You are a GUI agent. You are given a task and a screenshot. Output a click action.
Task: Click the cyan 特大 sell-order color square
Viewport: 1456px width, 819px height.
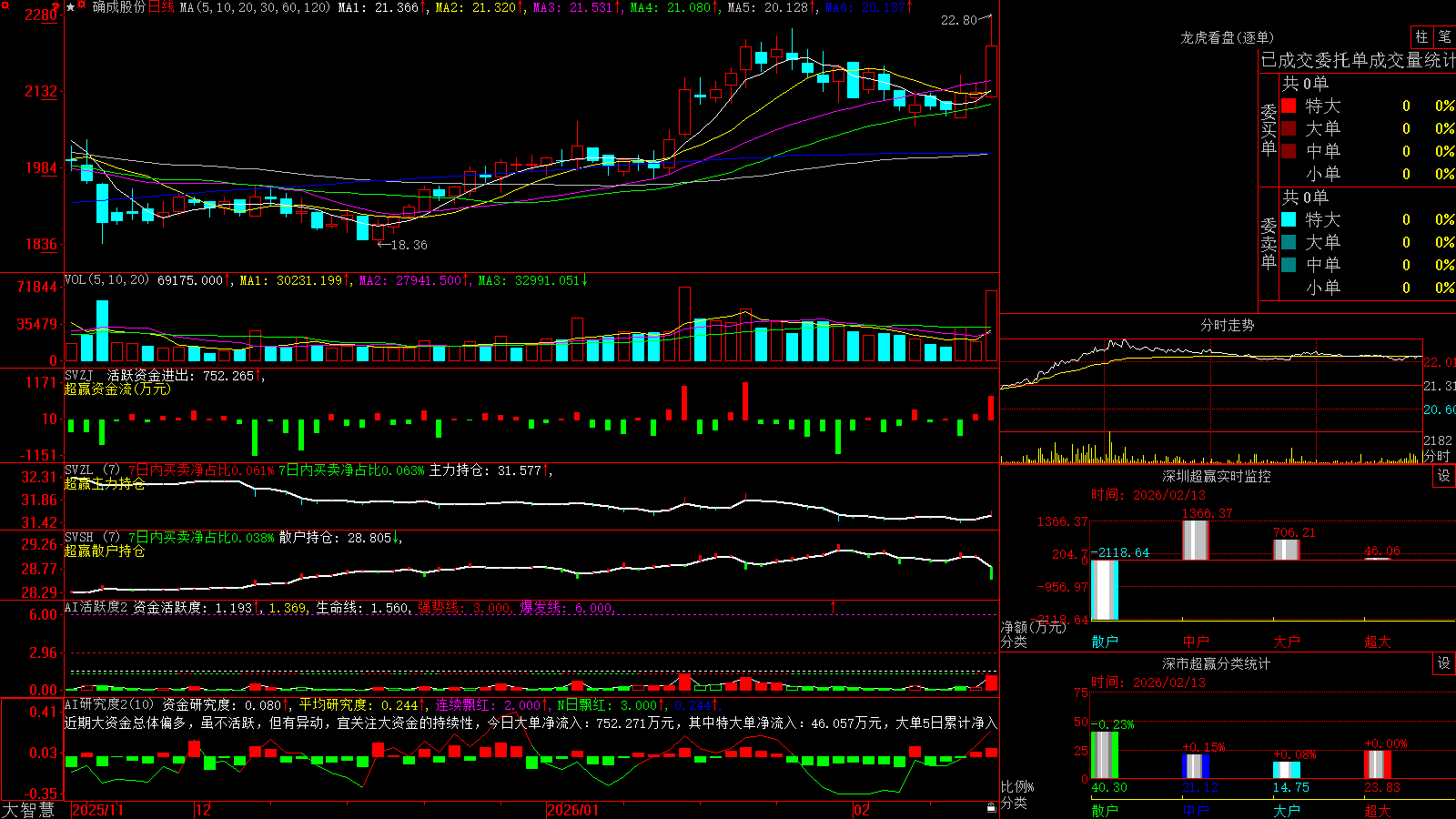[x=1289, y=219]
